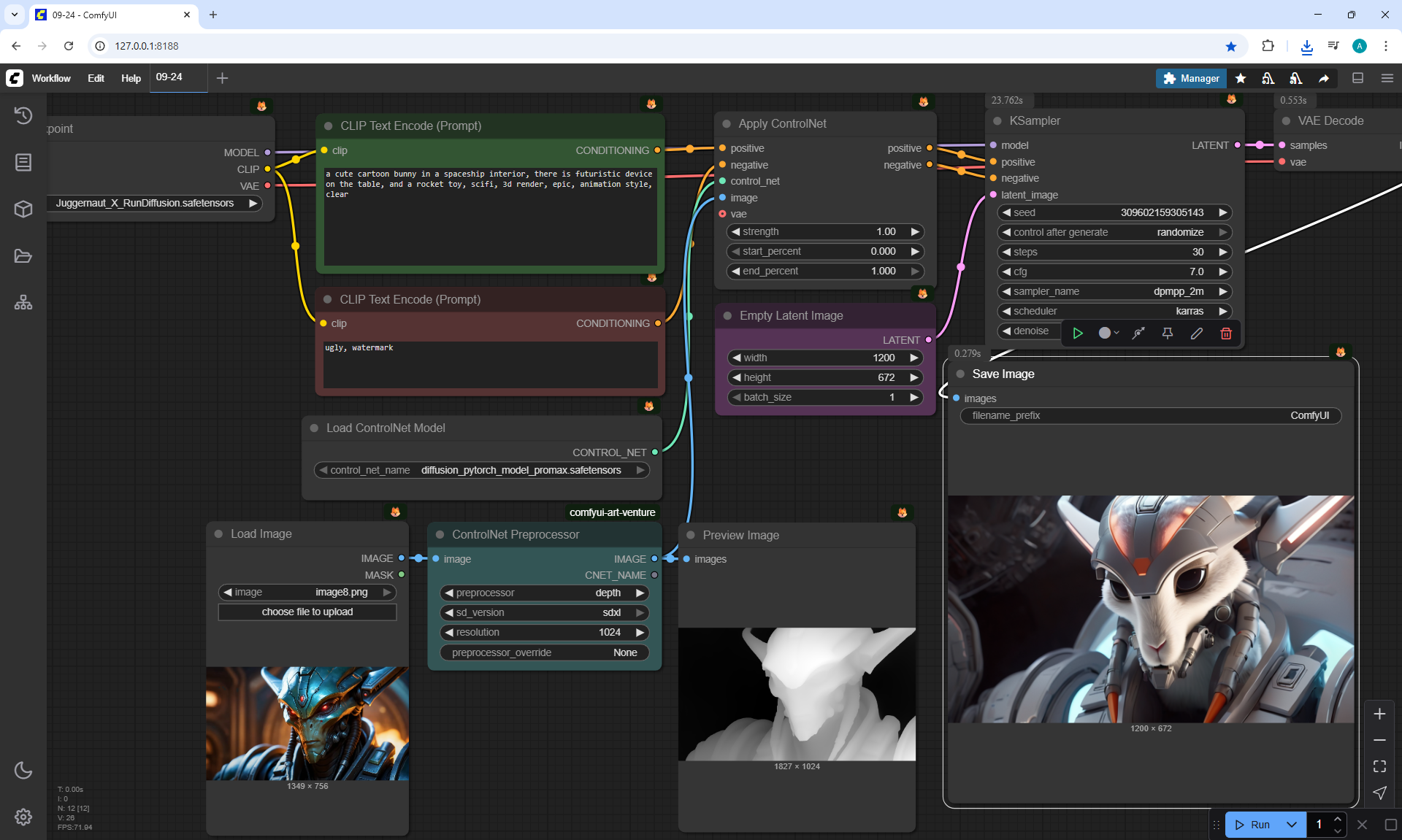
Task: Open the Workflow menu
Action: pyautogui.click(x=51, y=78)
